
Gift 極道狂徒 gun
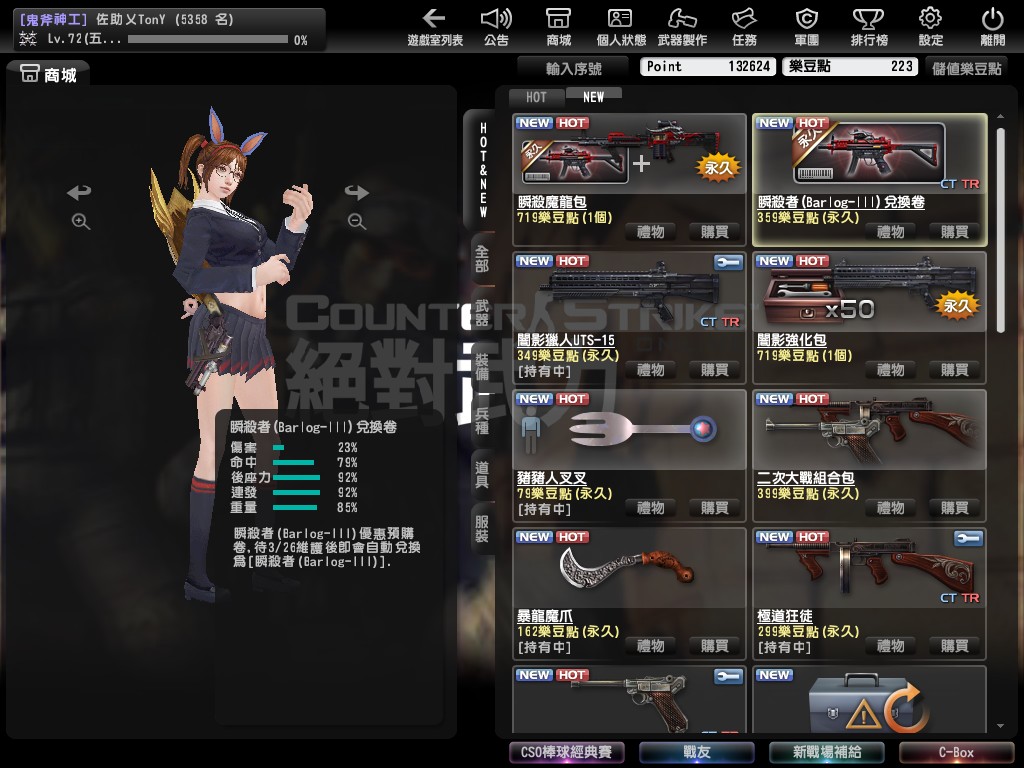point(890,646)
